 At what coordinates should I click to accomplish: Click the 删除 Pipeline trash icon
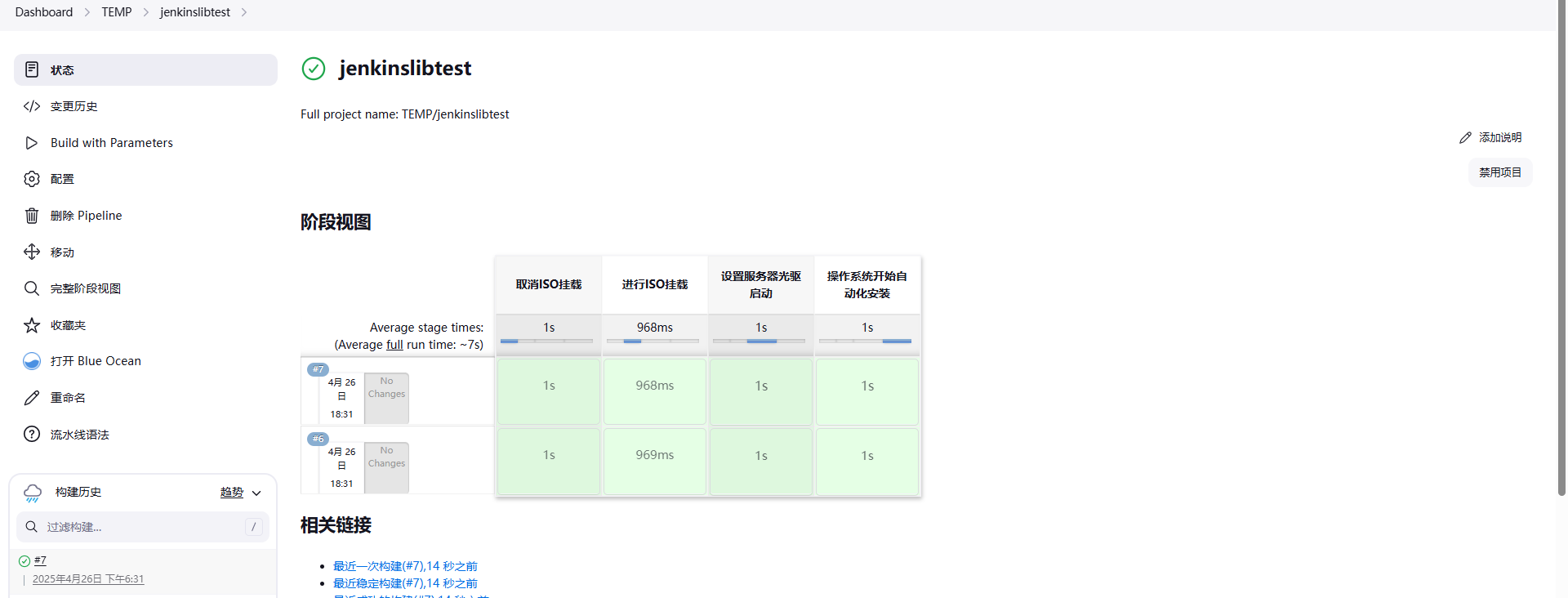click(32, 216)
